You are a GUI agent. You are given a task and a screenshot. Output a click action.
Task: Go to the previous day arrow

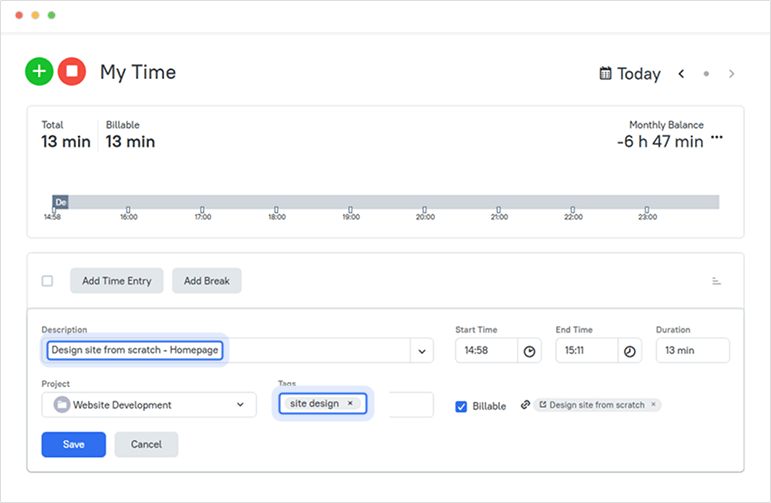[681, 73]
